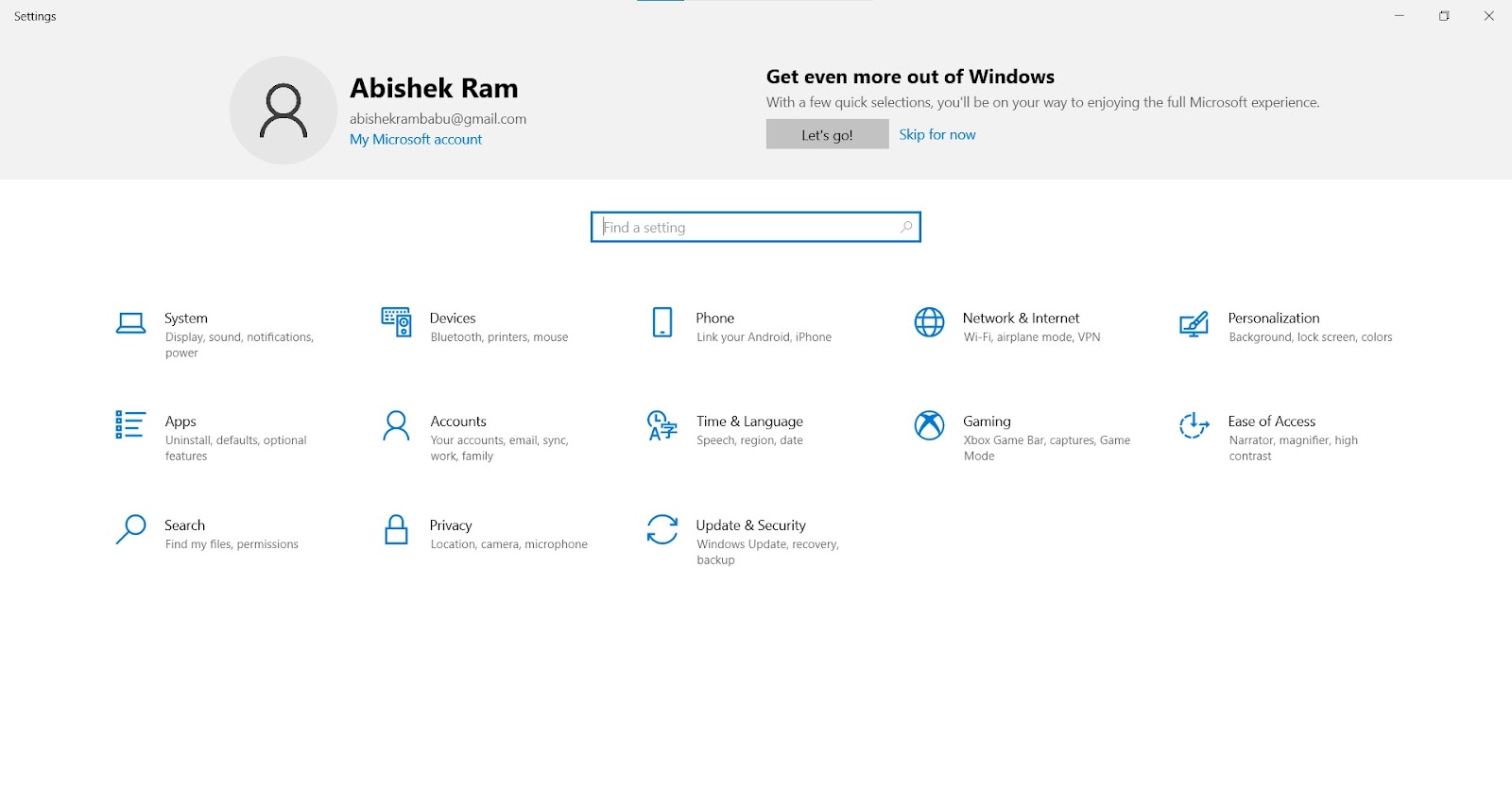
Task: Click 'Windows Update, recovery, backup' description
Action: (767, 552)
